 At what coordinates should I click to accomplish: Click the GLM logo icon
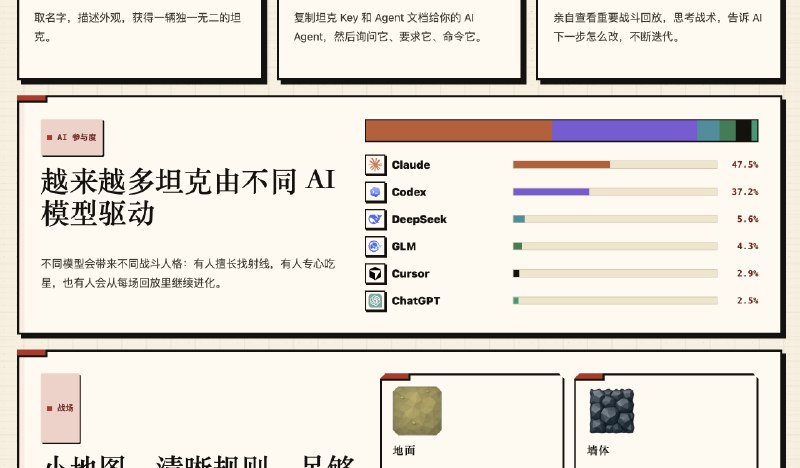pos(376,247)
